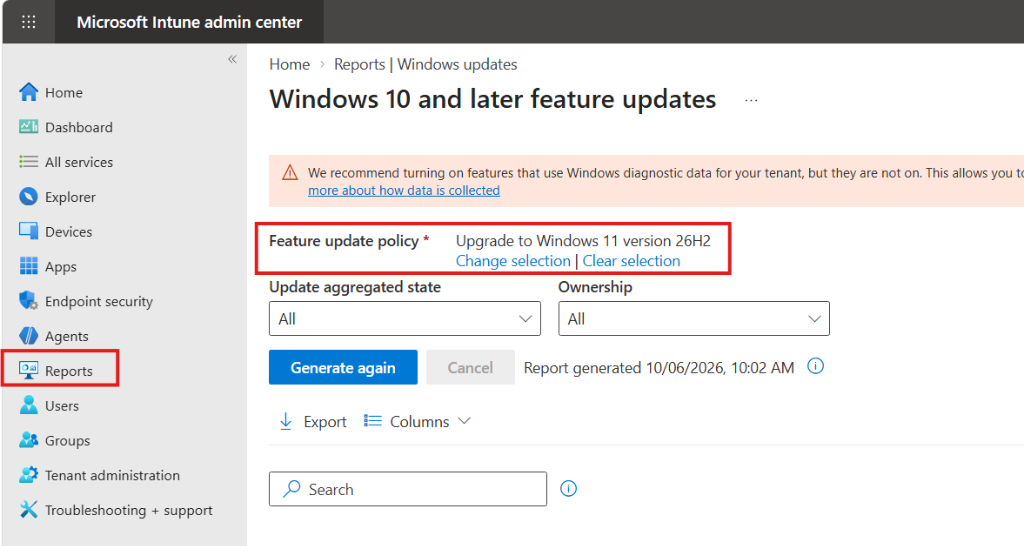Click the Troubleshooting + support tools icon
The height and width of the screenshot is (546, 1024).
click(28, 509)
